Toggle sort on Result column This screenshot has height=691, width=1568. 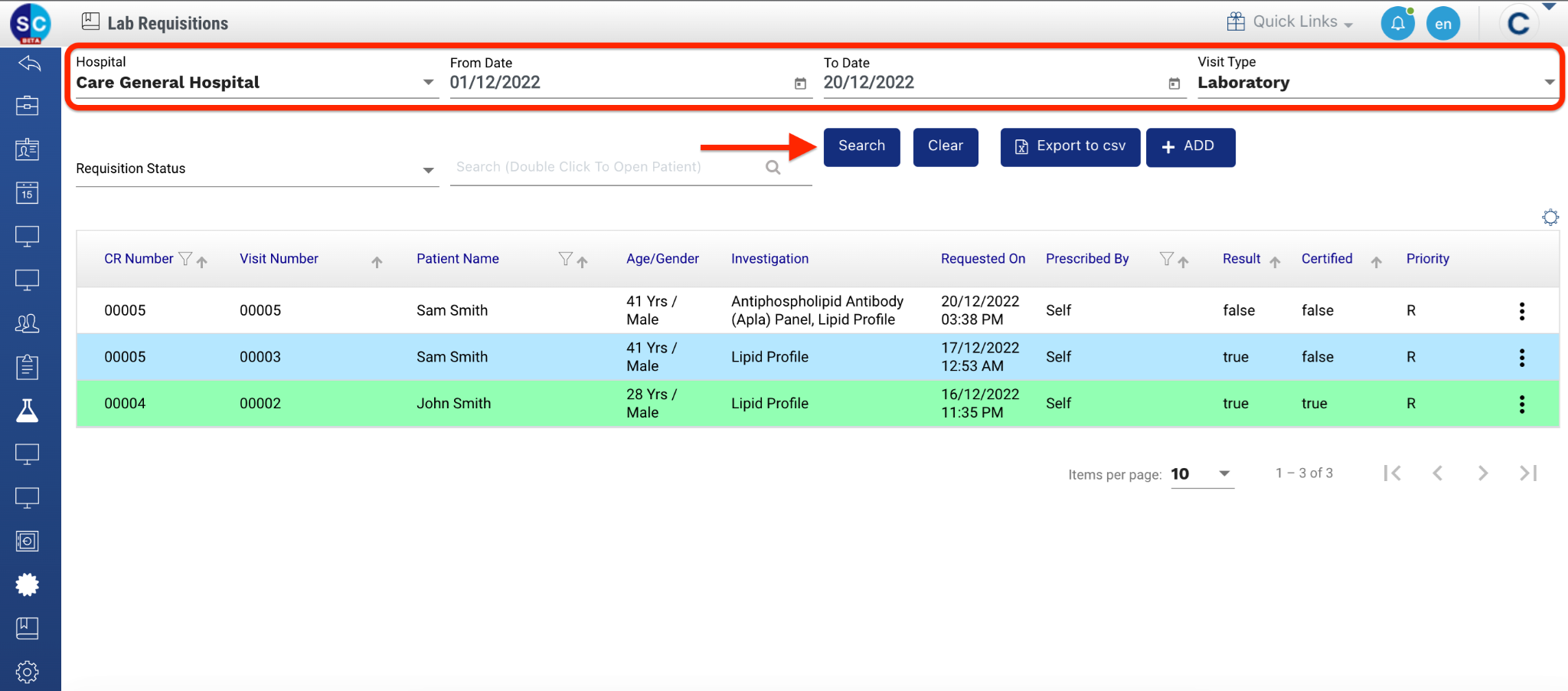click(x=1275, y=262)
